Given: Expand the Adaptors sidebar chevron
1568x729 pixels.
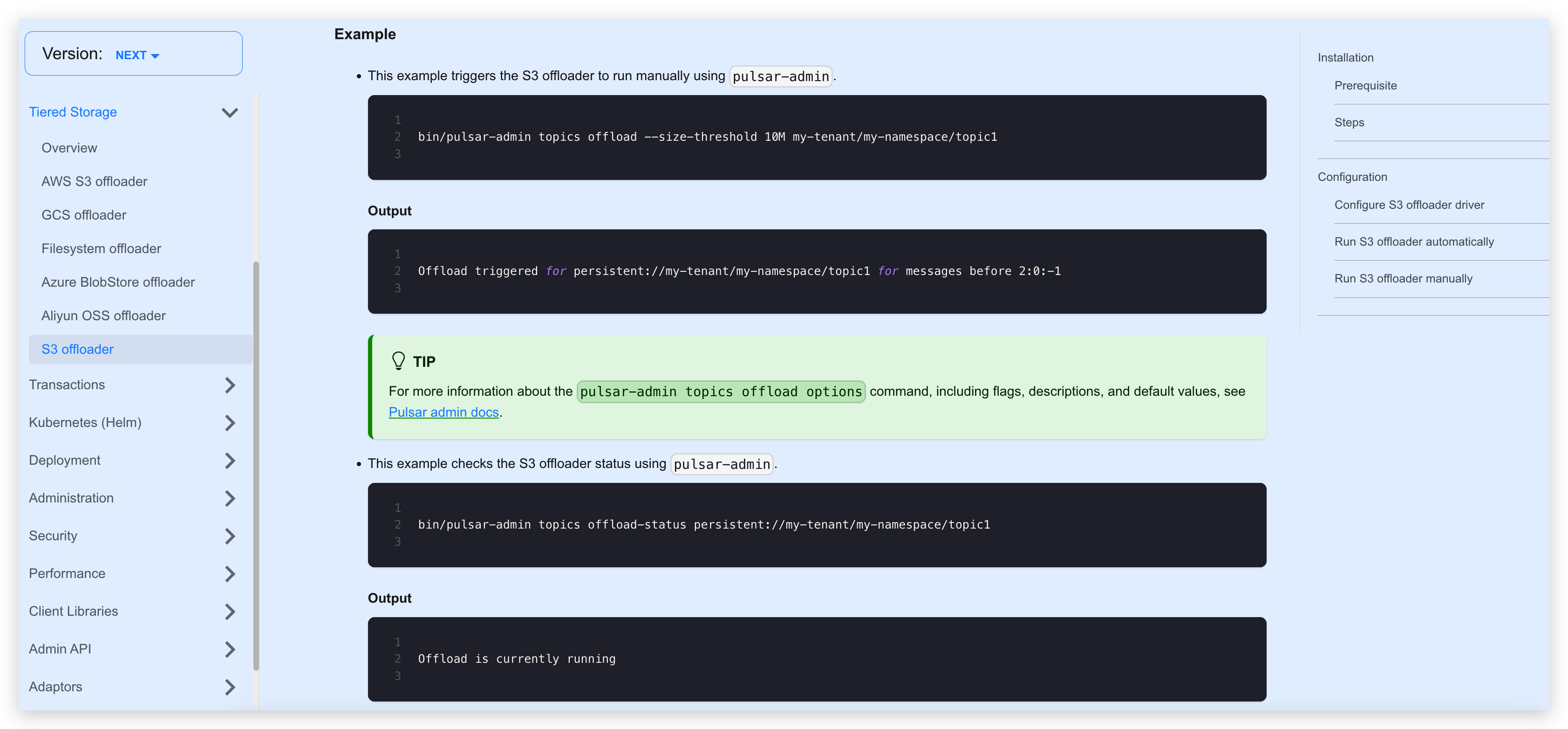Looking at the screenshot, I should click(230, 687).
